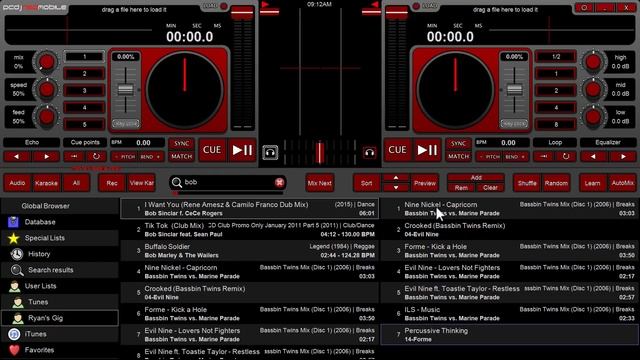Click MATCH on the right deck
The image size is (640, 360).
[x=458, y=156]
